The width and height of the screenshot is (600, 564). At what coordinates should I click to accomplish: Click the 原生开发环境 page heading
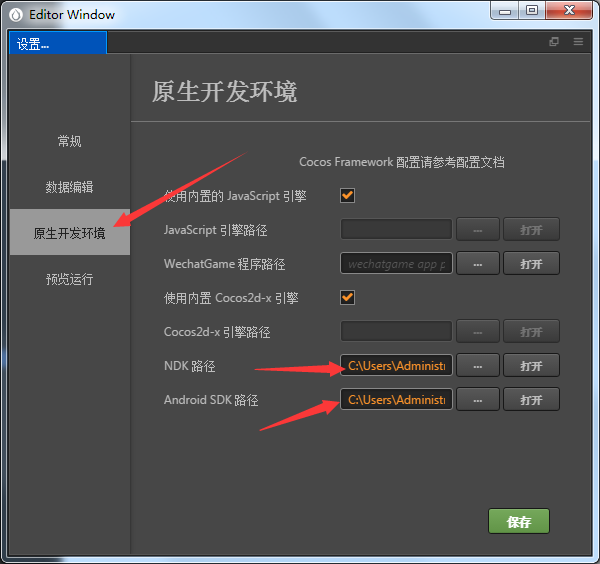tap(224, 91)
